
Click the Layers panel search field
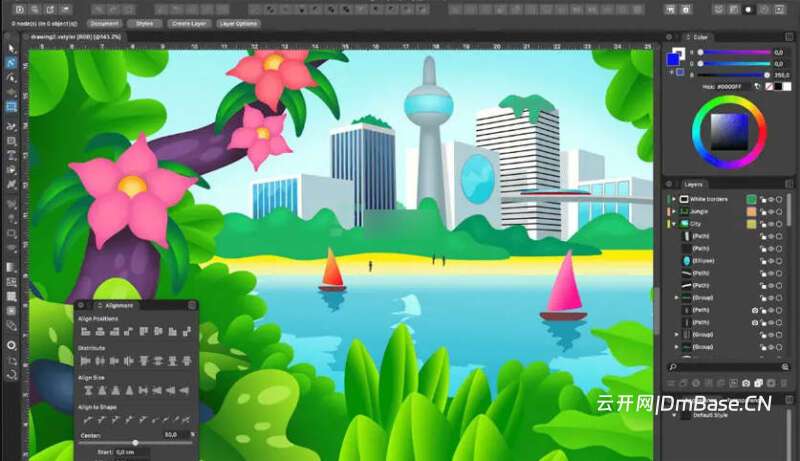(729, 367)
